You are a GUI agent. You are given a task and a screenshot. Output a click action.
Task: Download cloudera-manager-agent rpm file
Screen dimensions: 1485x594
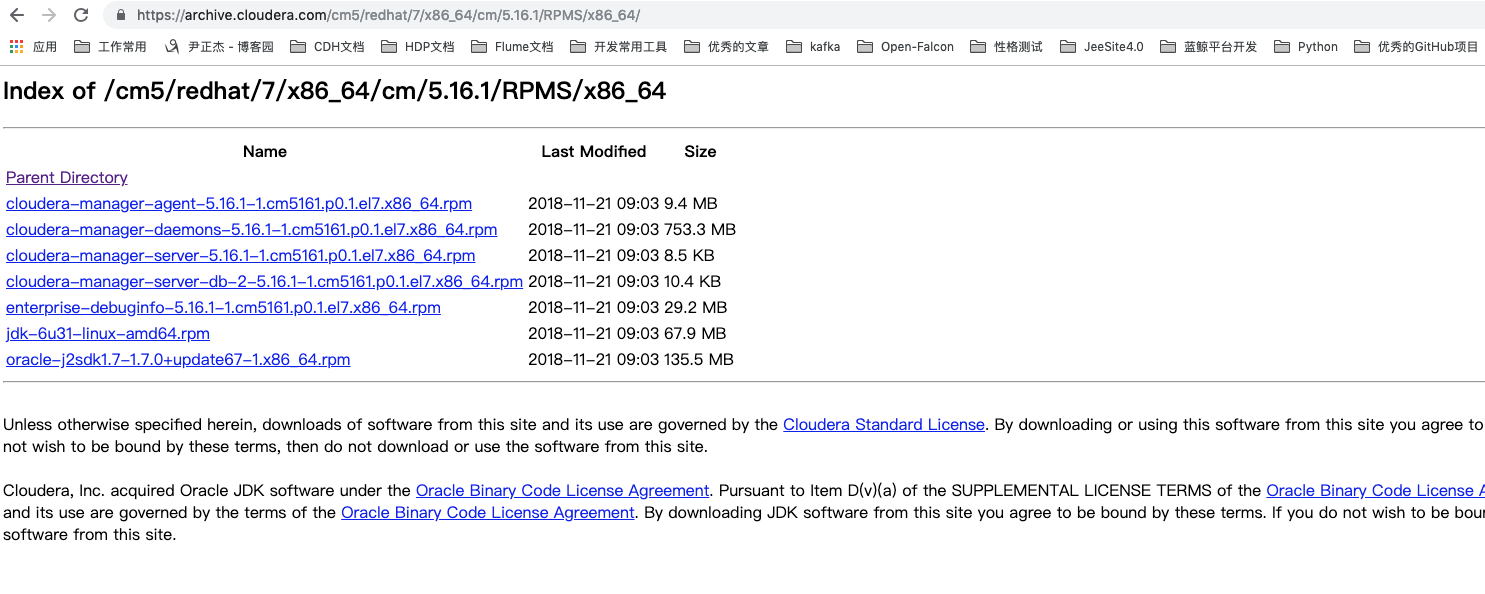pyautogui.click(x=239, y=203)
